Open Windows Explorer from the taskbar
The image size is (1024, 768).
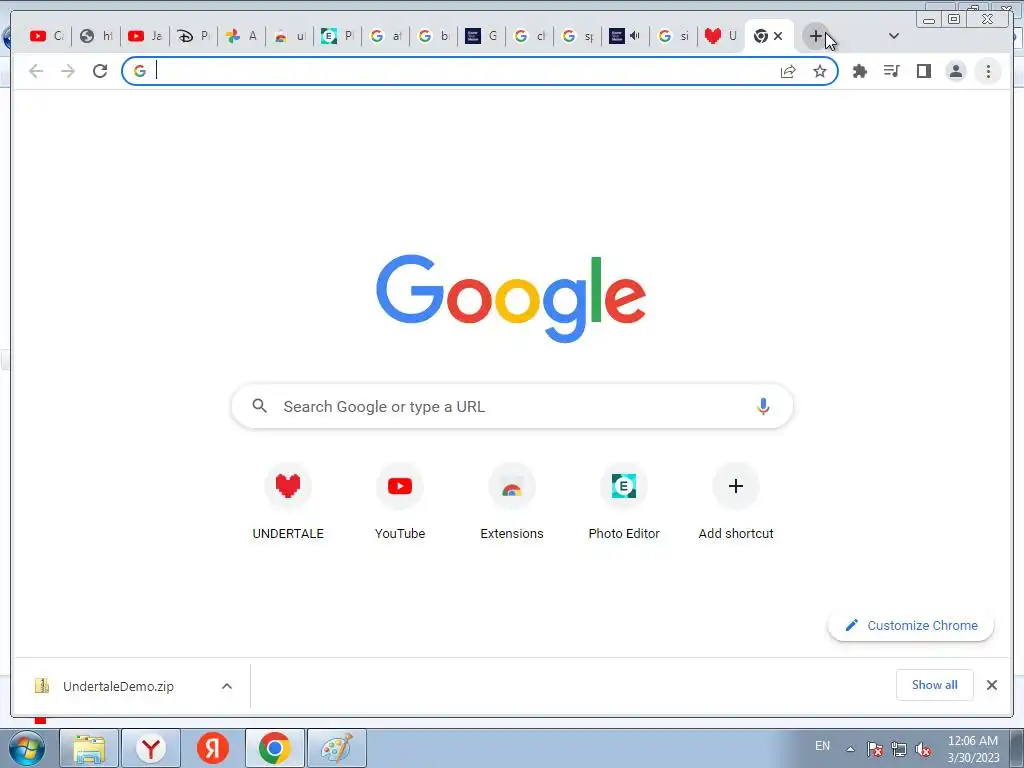(x=89, y=748)
